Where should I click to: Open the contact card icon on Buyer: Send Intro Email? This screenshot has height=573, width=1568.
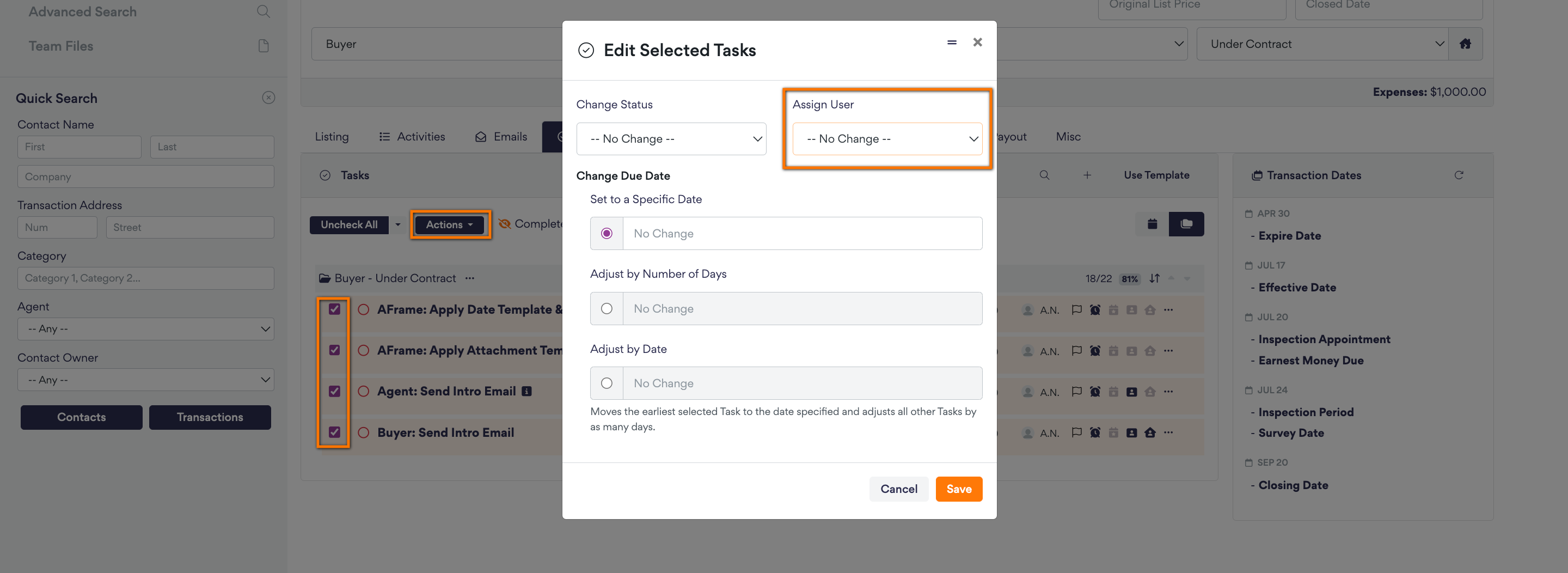tap(1131, 432)
